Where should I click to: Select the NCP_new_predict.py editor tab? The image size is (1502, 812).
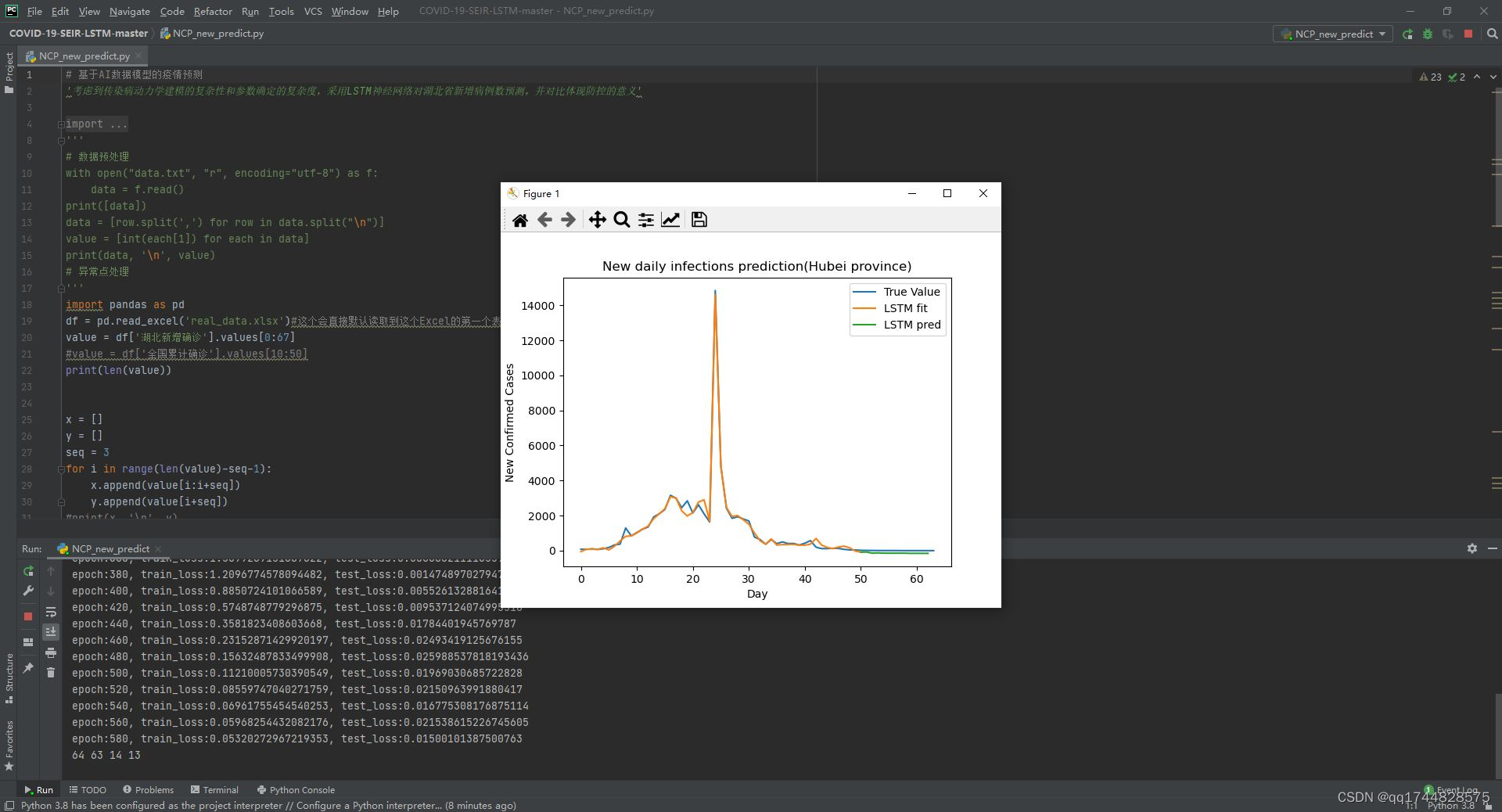tap(84, 56)
